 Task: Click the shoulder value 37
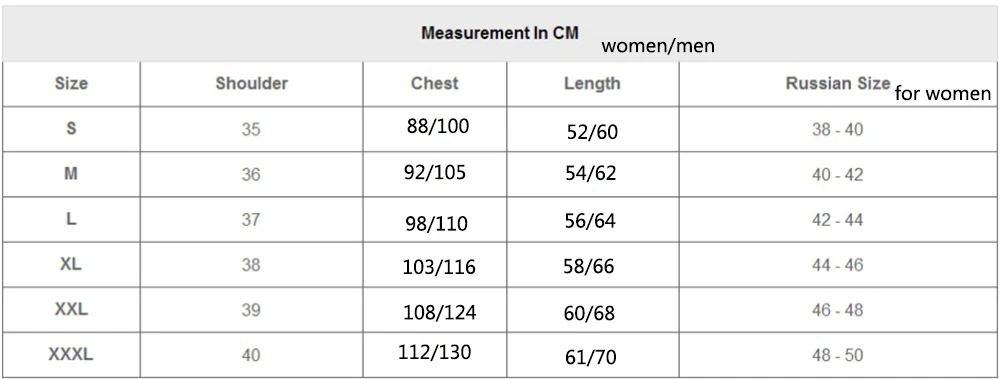[251, 219]
